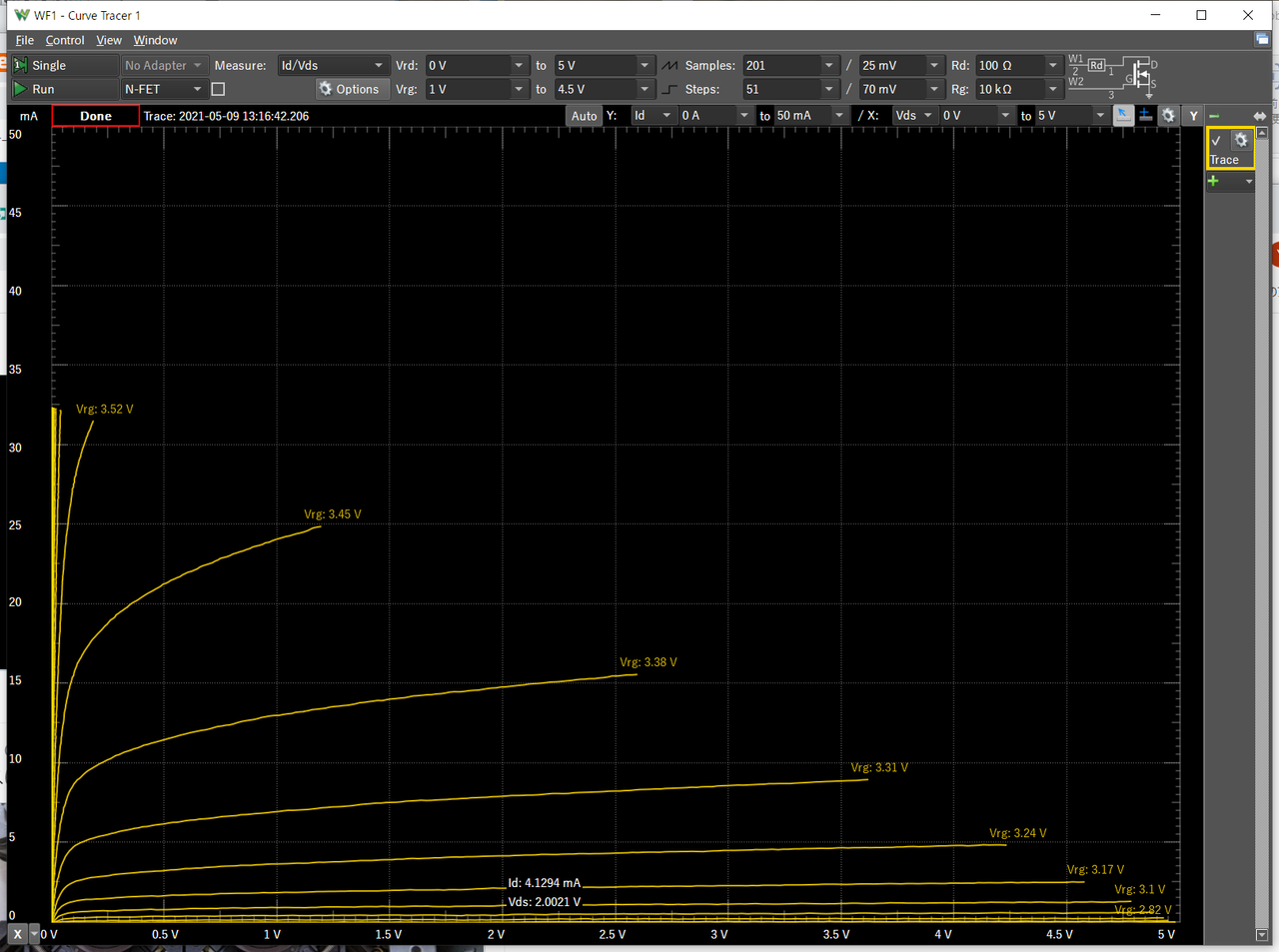Image resolution: width=1279 pixels, height=952 pixels.
Task: Click the Samples 201 input field
Action: (780, 65)
